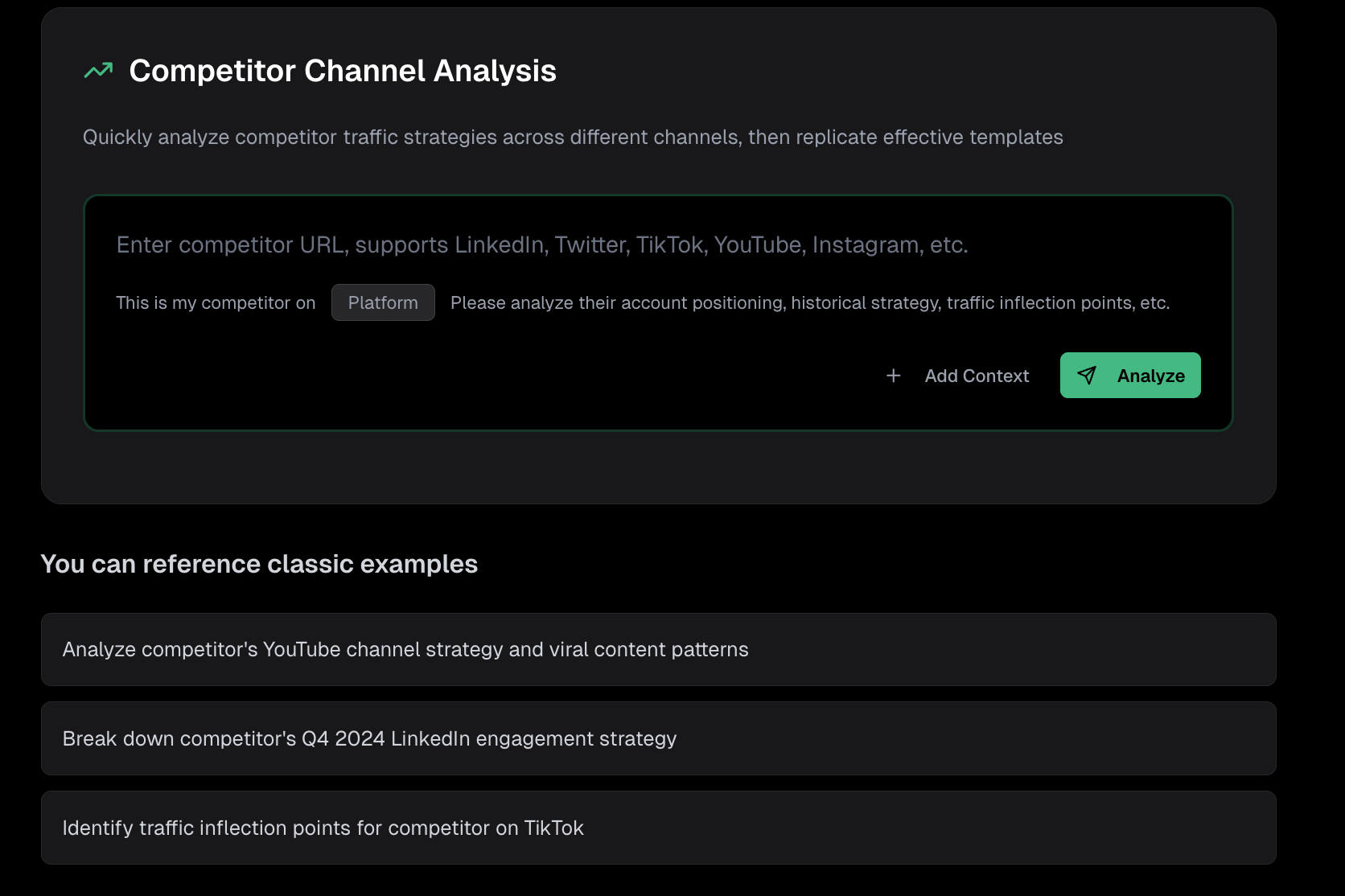Click the plus icon beside Add Context
This screenshot has width=1345, height=896.
pos(893,376)
